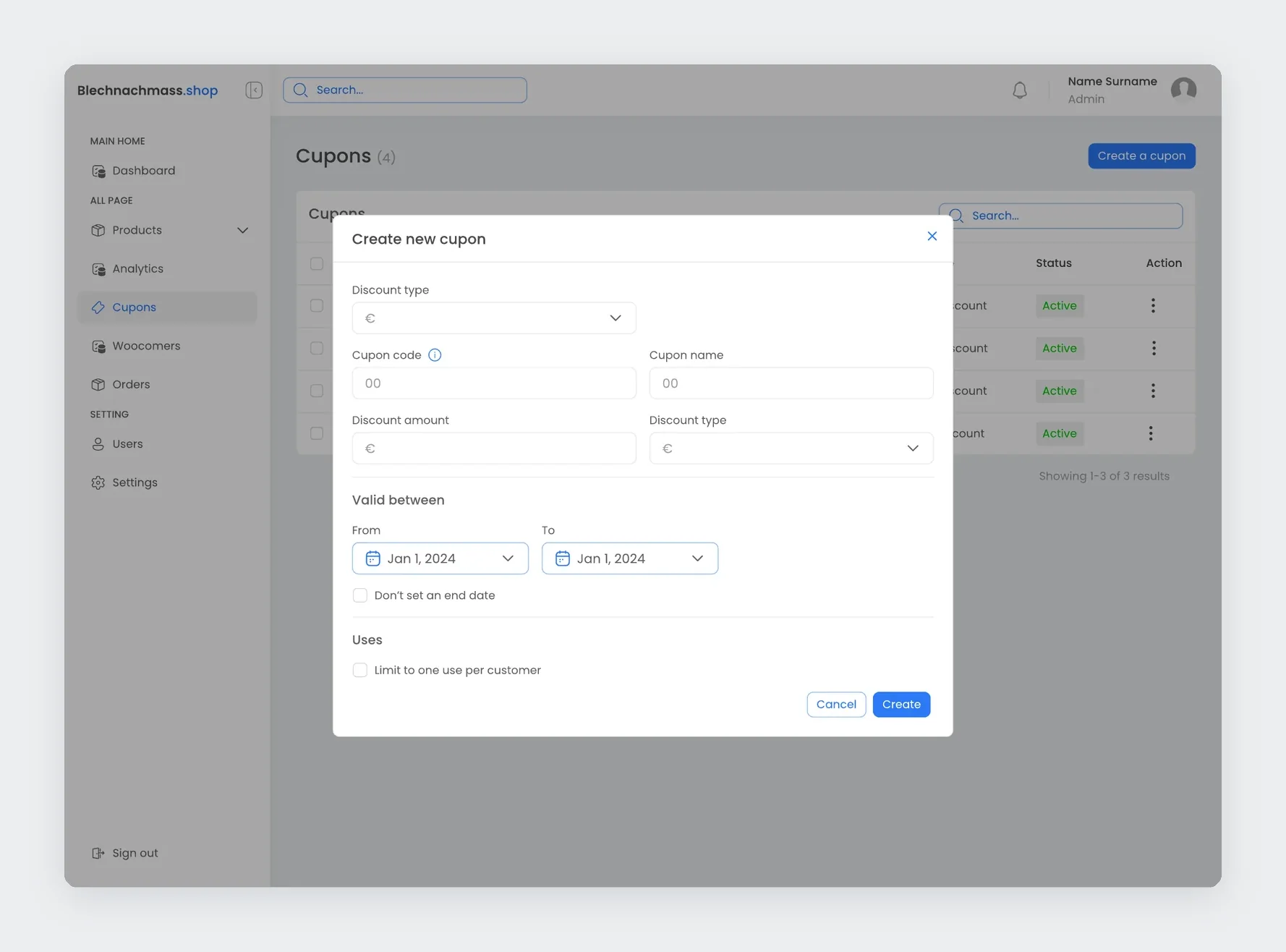1286x952 pixels.
Task: Select the second cupon row checkbox
Action: 317,348
